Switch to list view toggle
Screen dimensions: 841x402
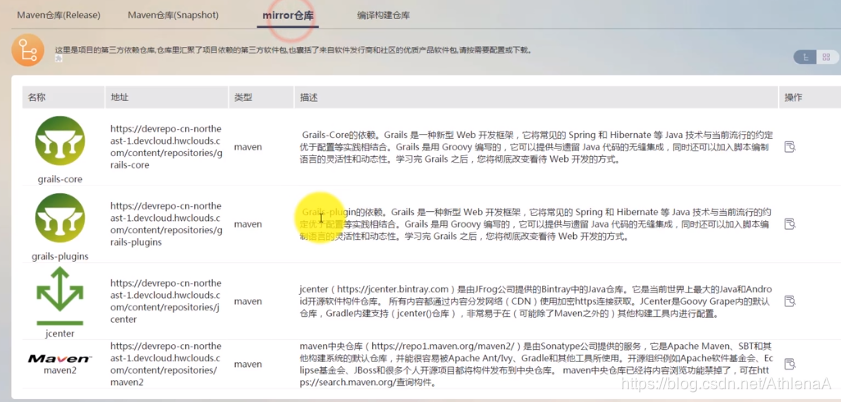tap(805, 57)
